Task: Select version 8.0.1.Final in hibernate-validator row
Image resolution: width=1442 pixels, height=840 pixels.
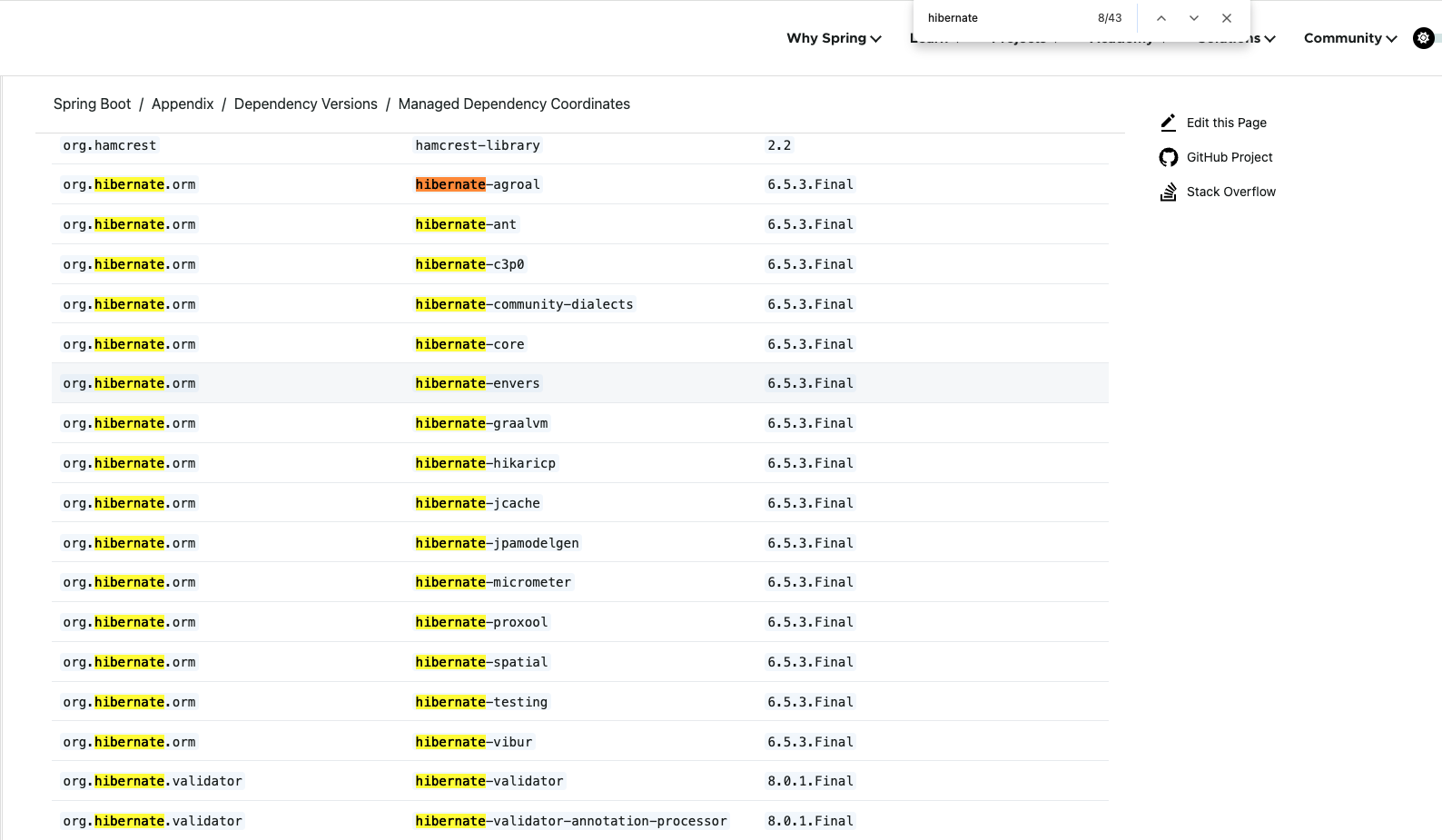Action: point(810,781)
